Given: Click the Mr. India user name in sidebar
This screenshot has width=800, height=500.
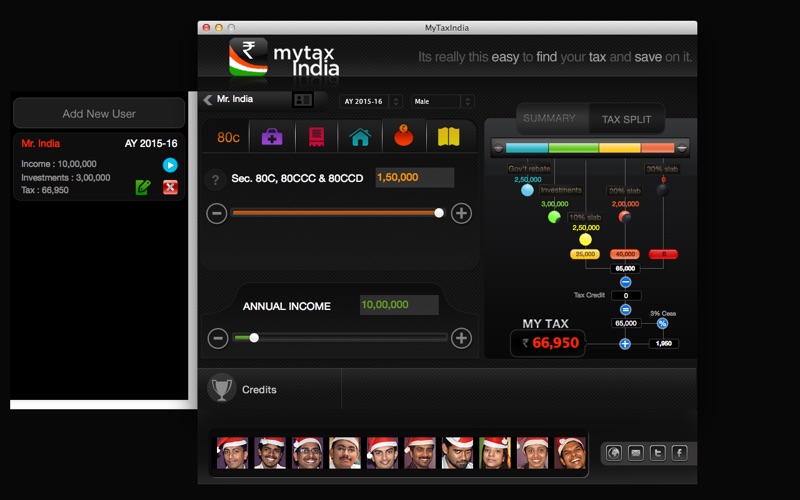Looking at the screenshot, I should 41,143.
